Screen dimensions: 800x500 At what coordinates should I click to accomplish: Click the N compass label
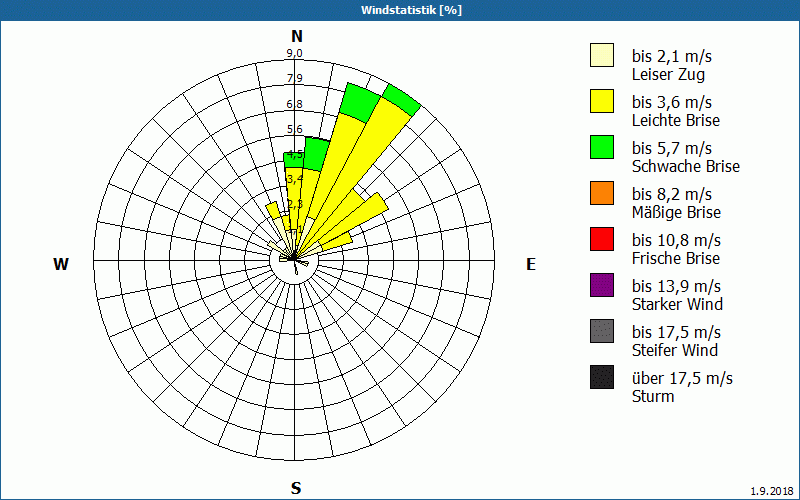click(297, 36)
